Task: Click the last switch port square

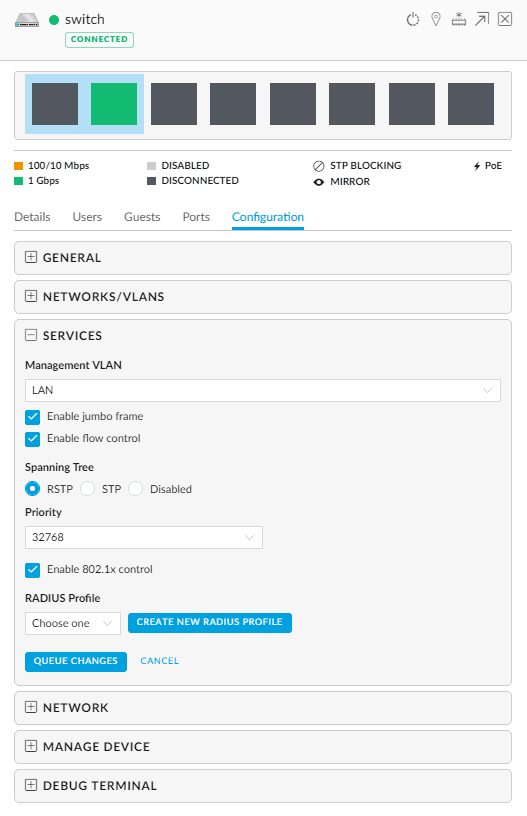Action: pyautogui.click(x=471, y=104)
